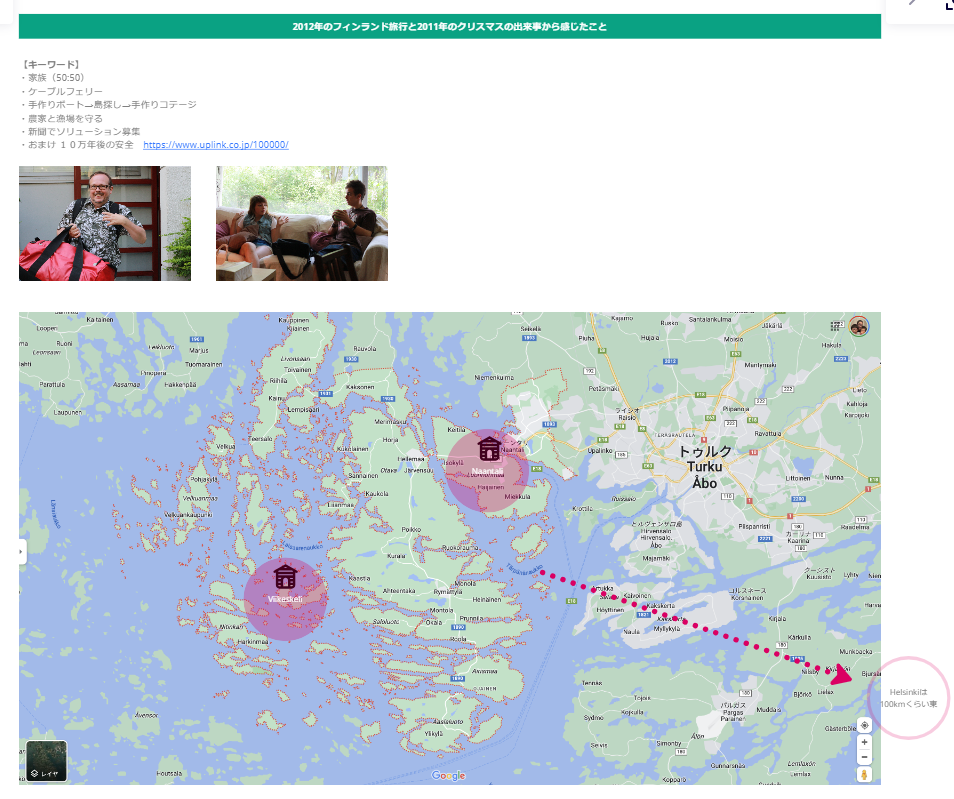Click the cabin icon marker at Viikeskeli
The image size is (954, 799).
286,576
